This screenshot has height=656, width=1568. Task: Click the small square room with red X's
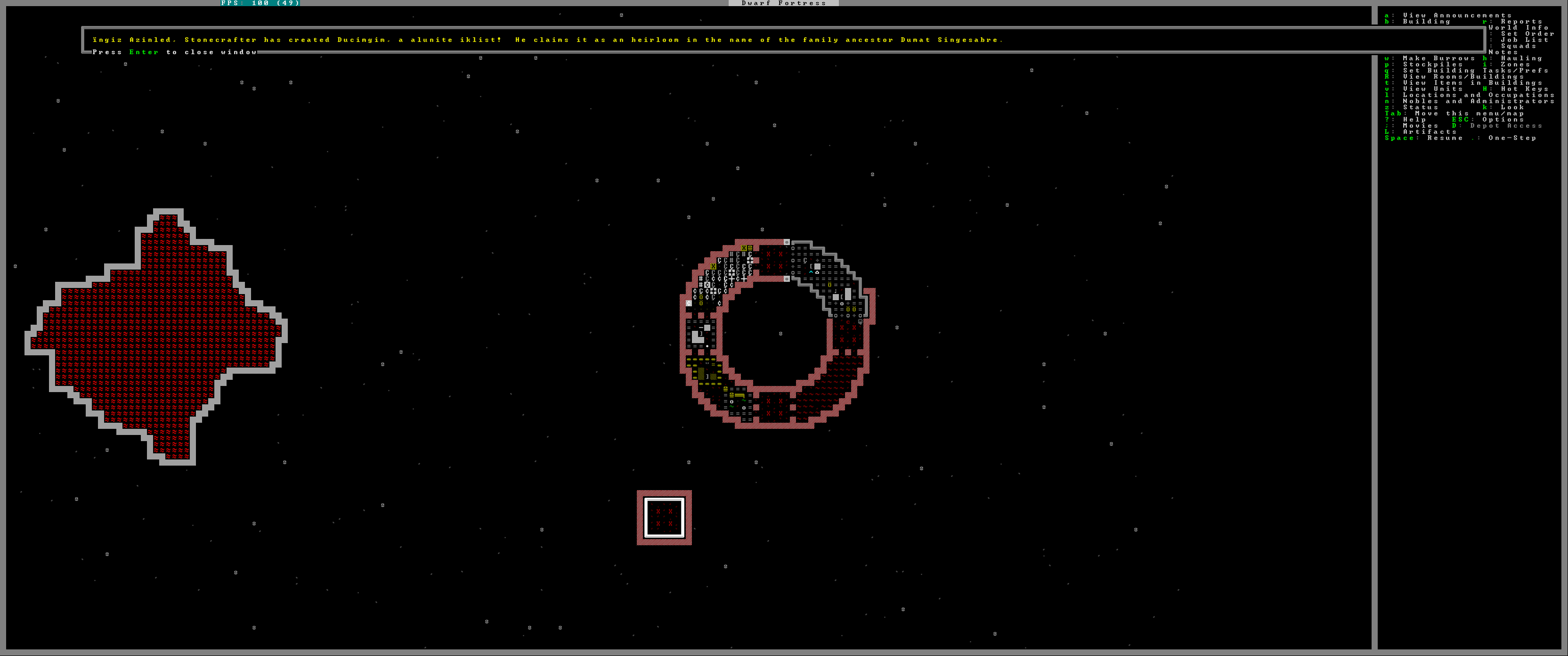pos(664,518)
